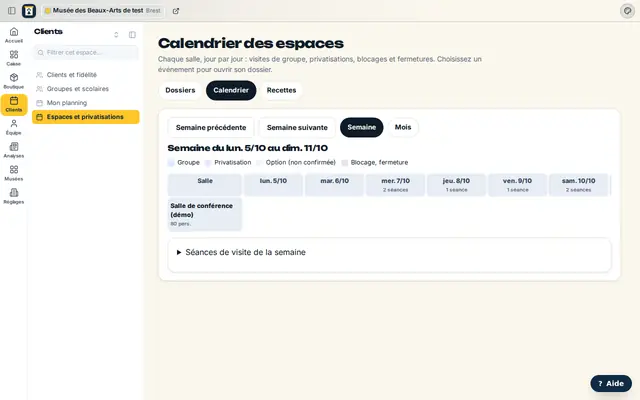Go to Accueil in the left rail
The image size is (640, 400).
tap(14, 35)
